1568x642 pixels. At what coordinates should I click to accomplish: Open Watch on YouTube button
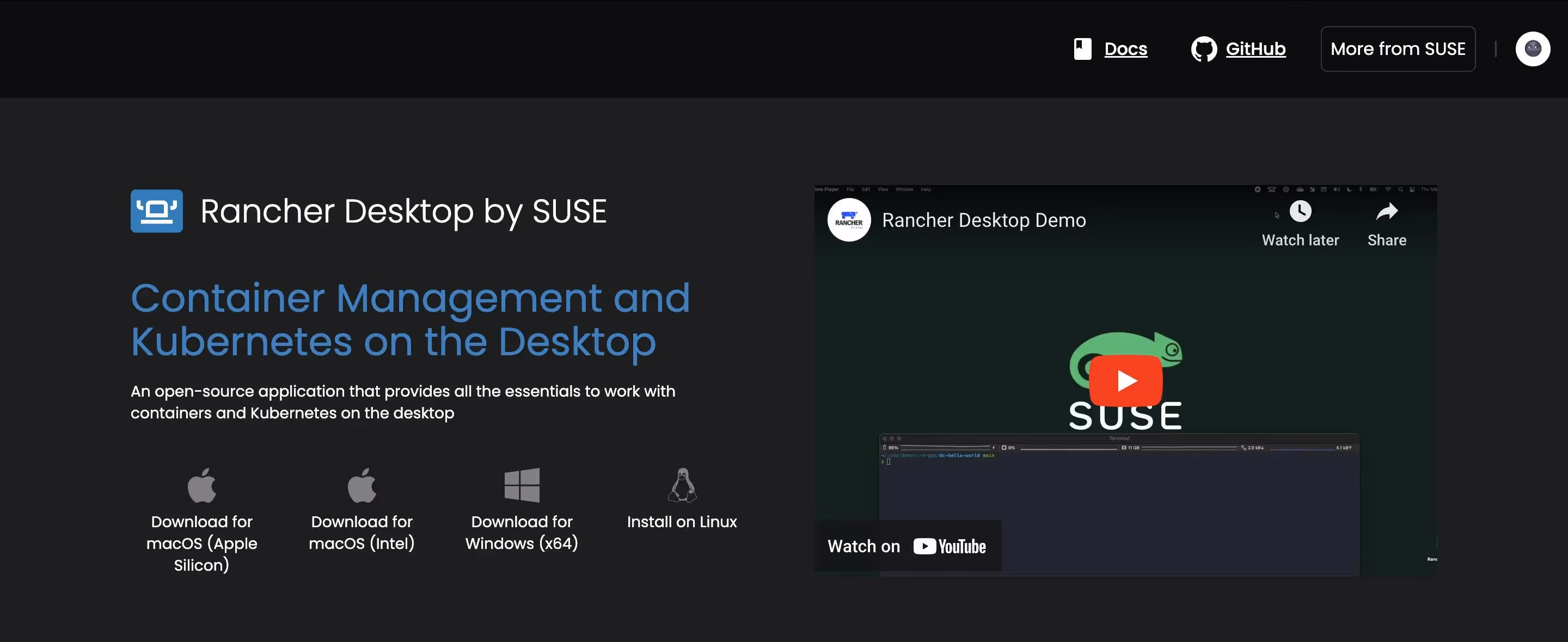tap(907, 546)
